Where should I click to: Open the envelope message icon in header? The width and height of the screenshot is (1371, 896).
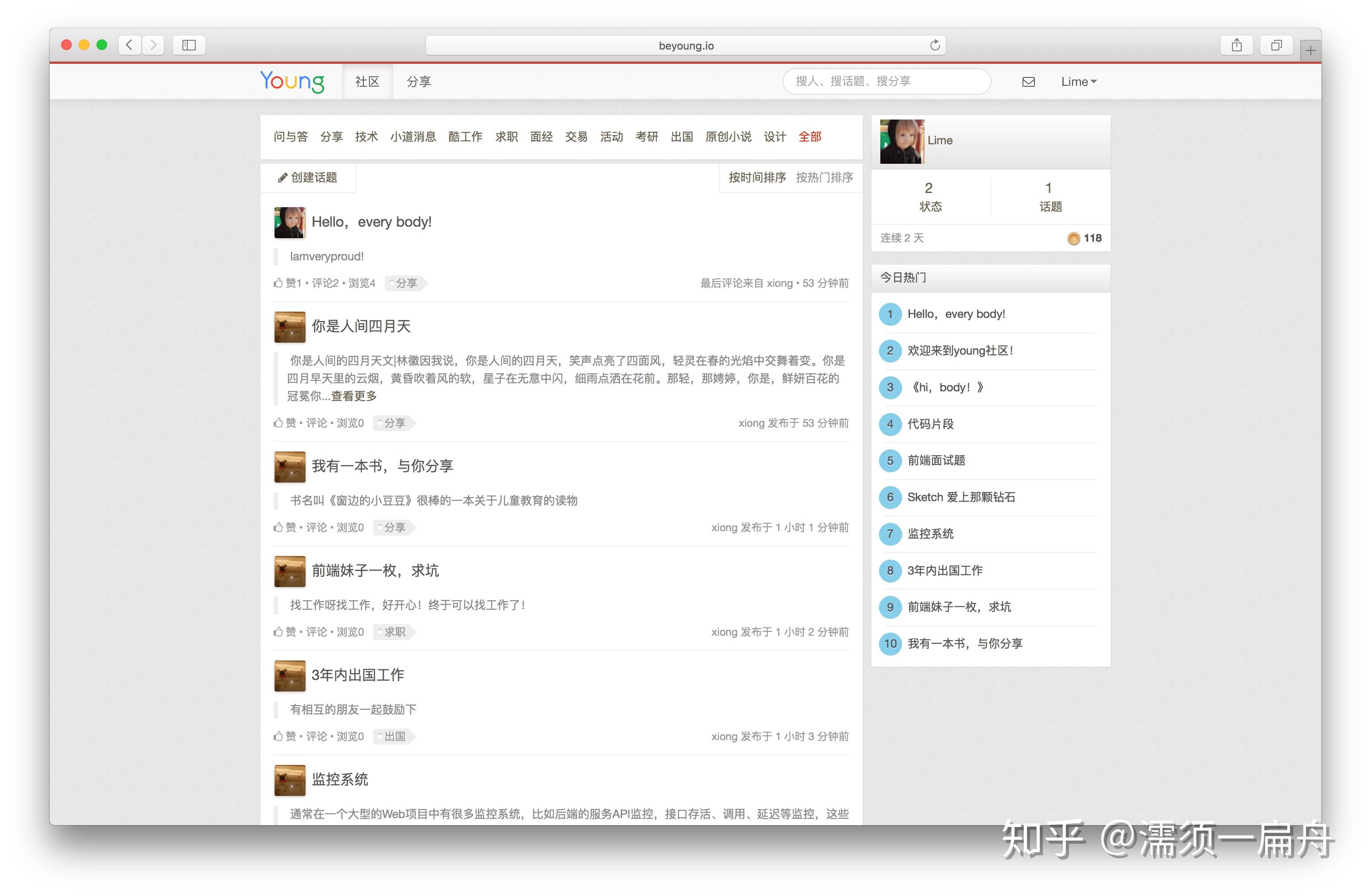[x=1028, y=81]
